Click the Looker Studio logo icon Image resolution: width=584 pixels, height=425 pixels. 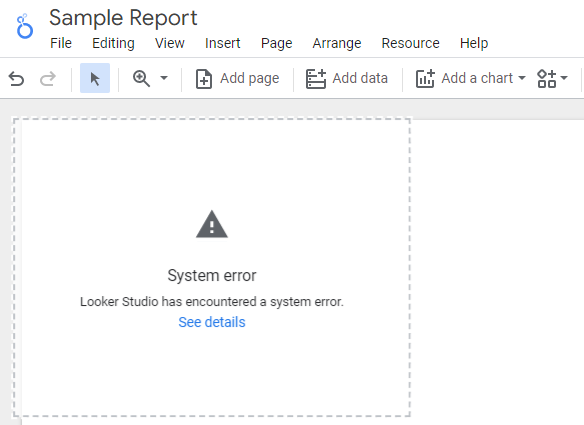tap(25, 26)
